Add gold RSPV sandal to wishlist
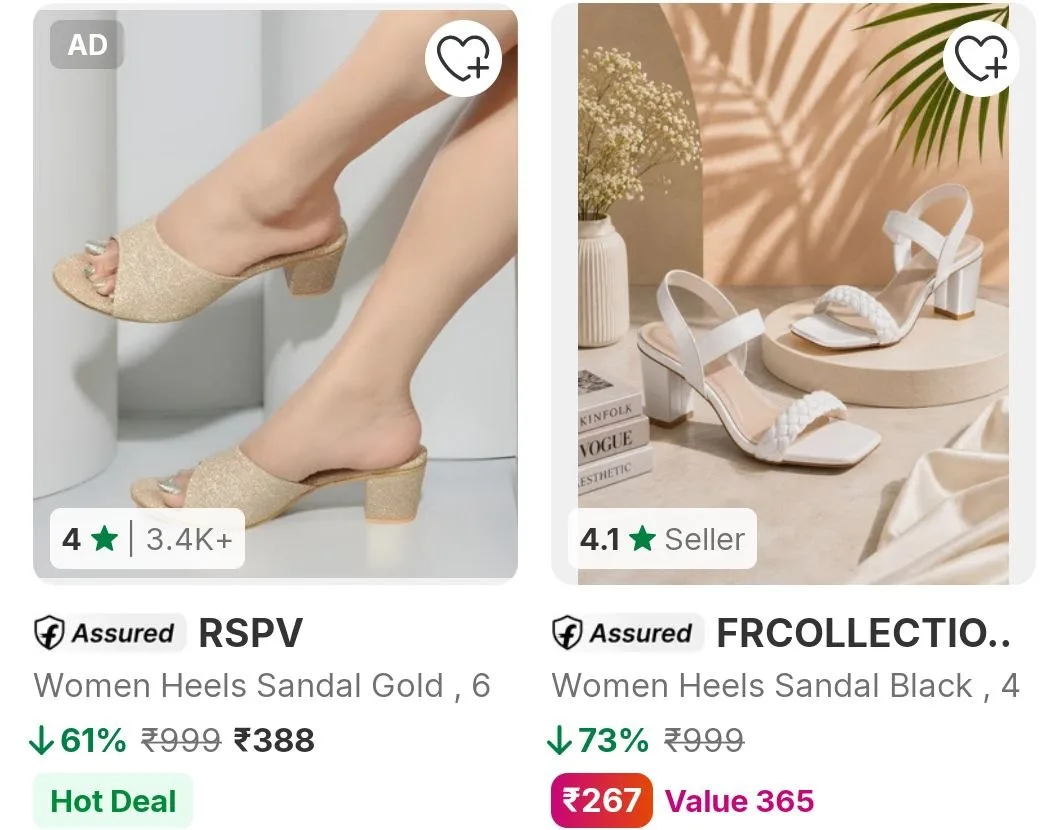 click(463, 58)
